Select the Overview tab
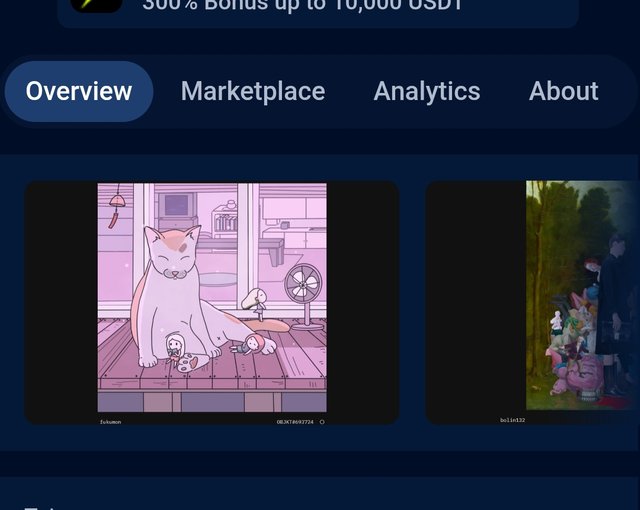 click(79, 91)
